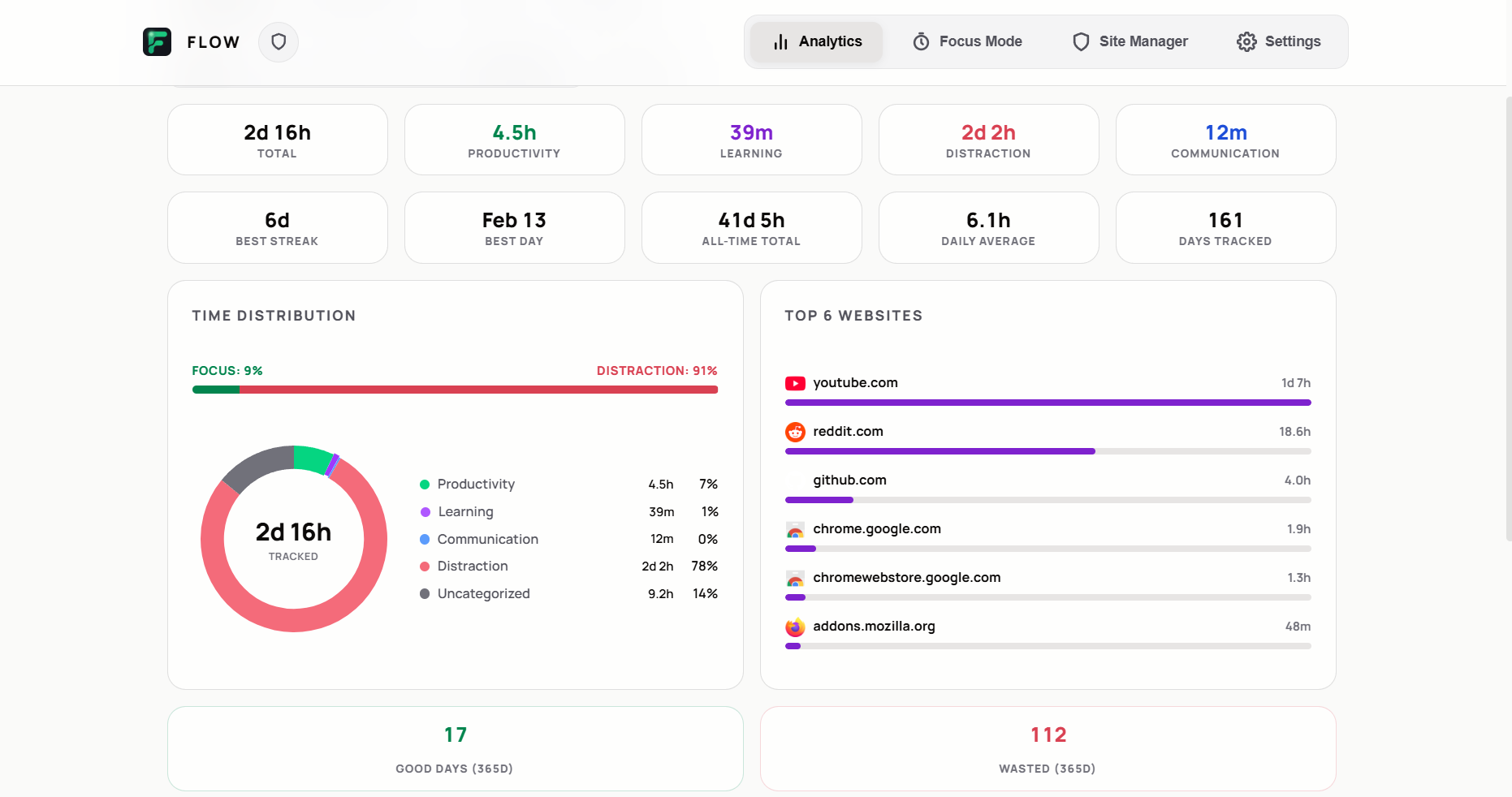This screenshot has width=1512, height=797.
Task: Click the Reddit favicon icon
Action: (795, 432)
